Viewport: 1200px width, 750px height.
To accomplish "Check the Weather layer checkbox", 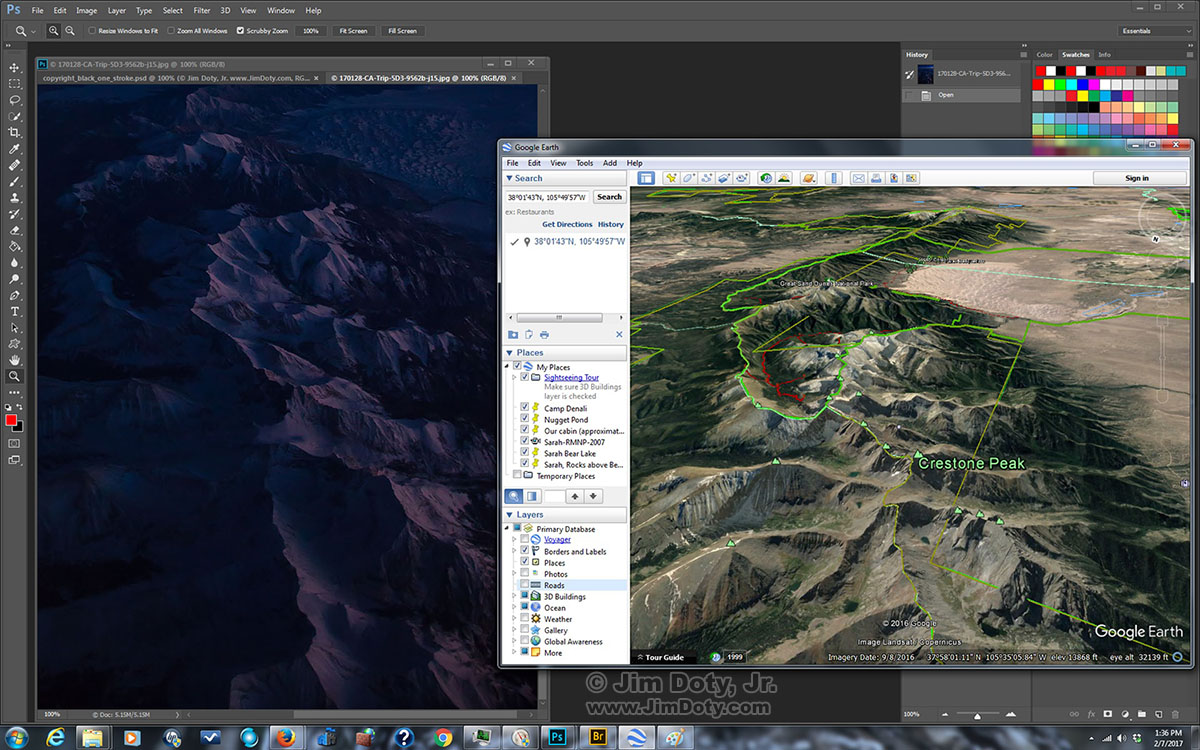I will [525, 619].
